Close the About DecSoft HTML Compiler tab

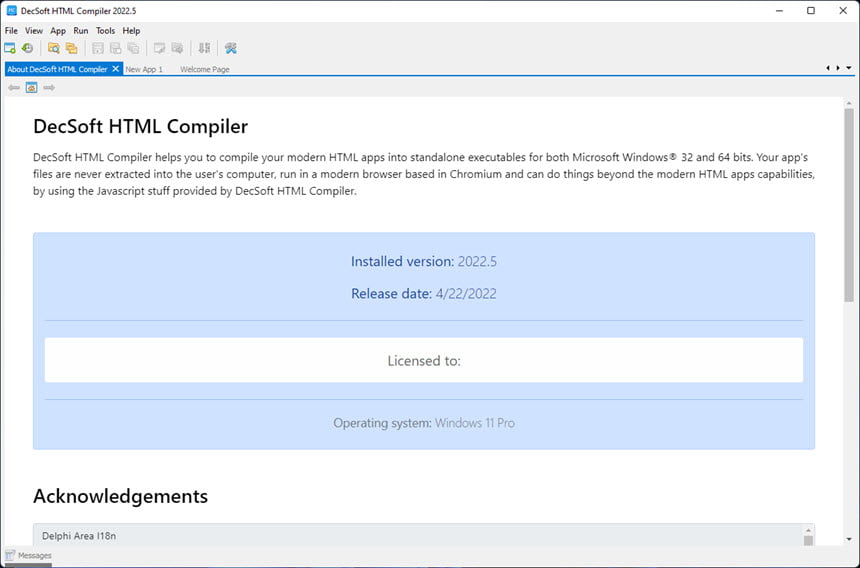click(115, 69)
